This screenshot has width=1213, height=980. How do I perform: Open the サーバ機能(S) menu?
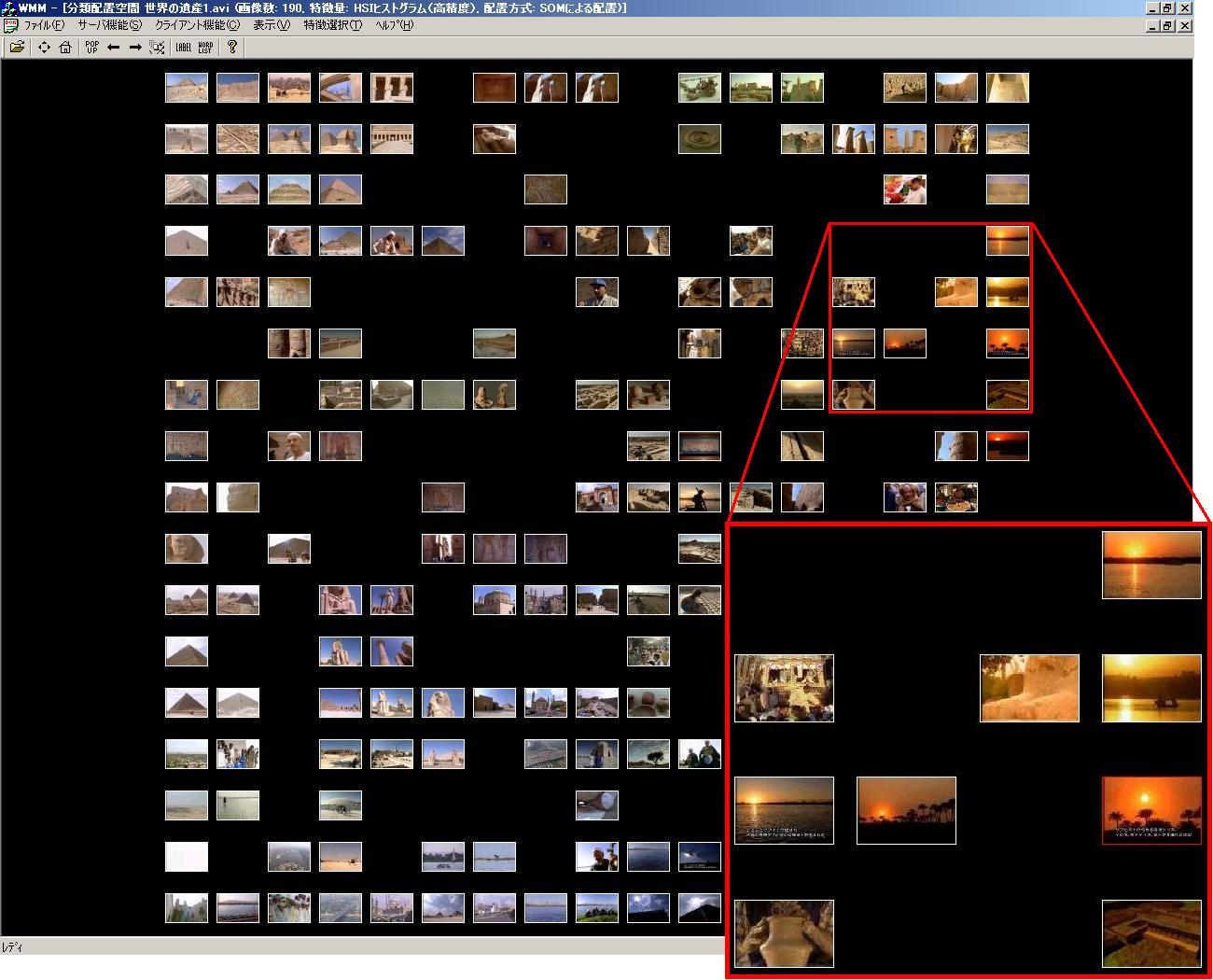pos(109,25)
